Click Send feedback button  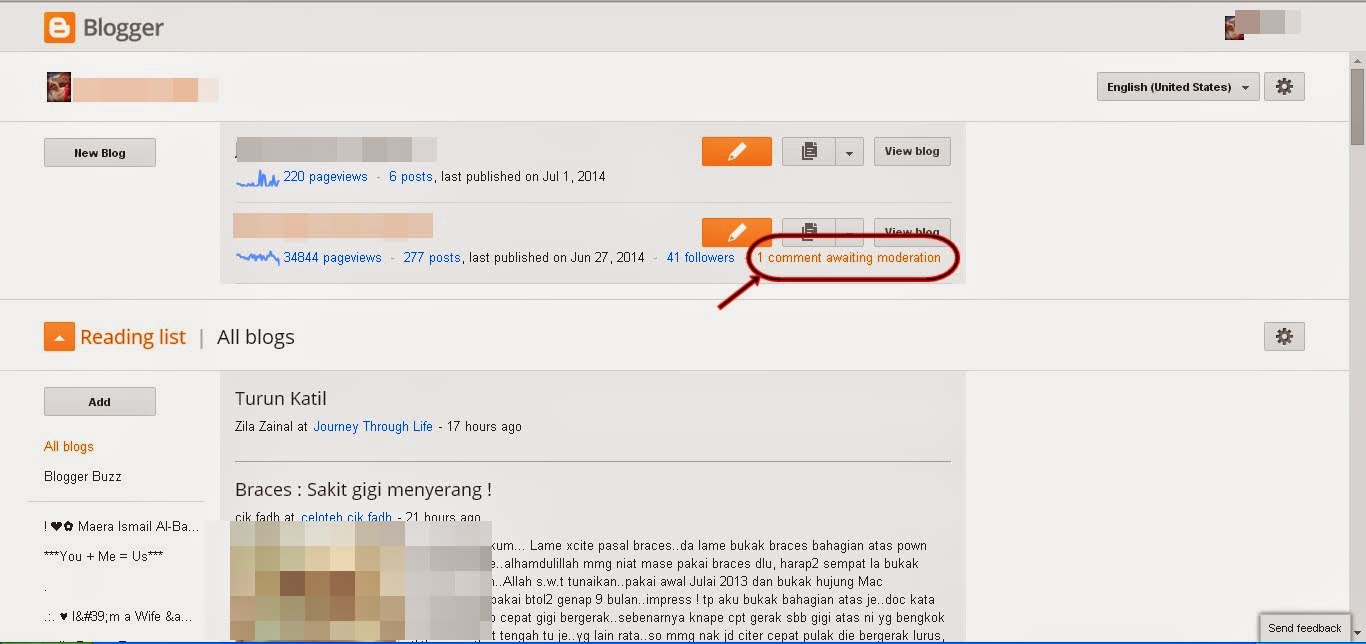(1305, 628)
